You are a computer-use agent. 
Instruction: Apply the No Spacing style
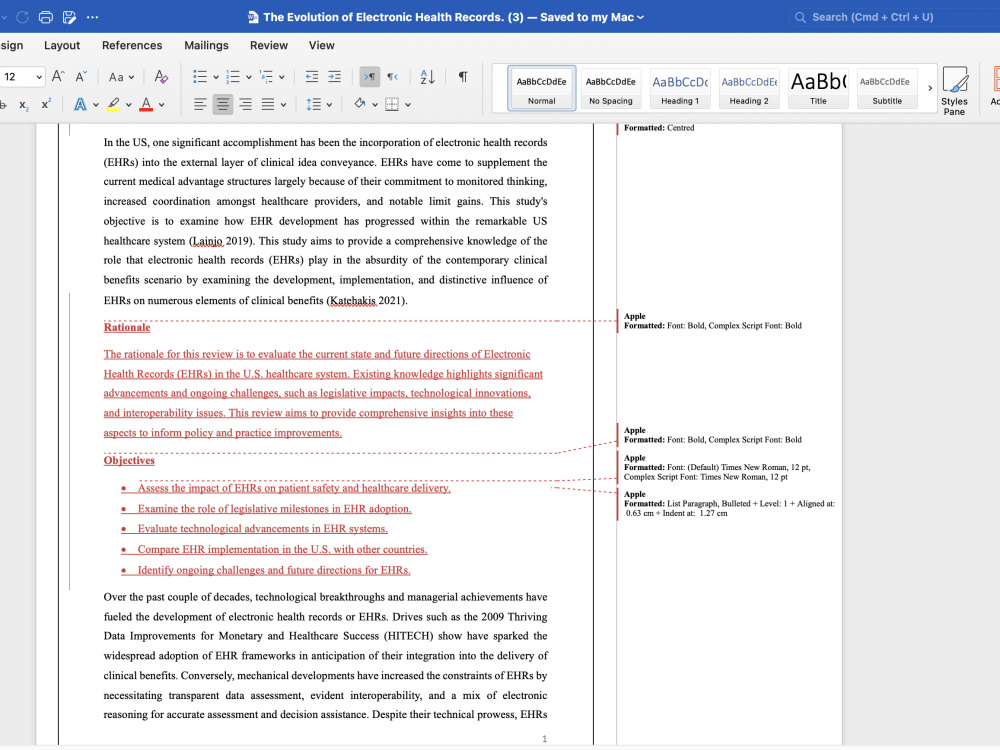(x=611, y=88)
